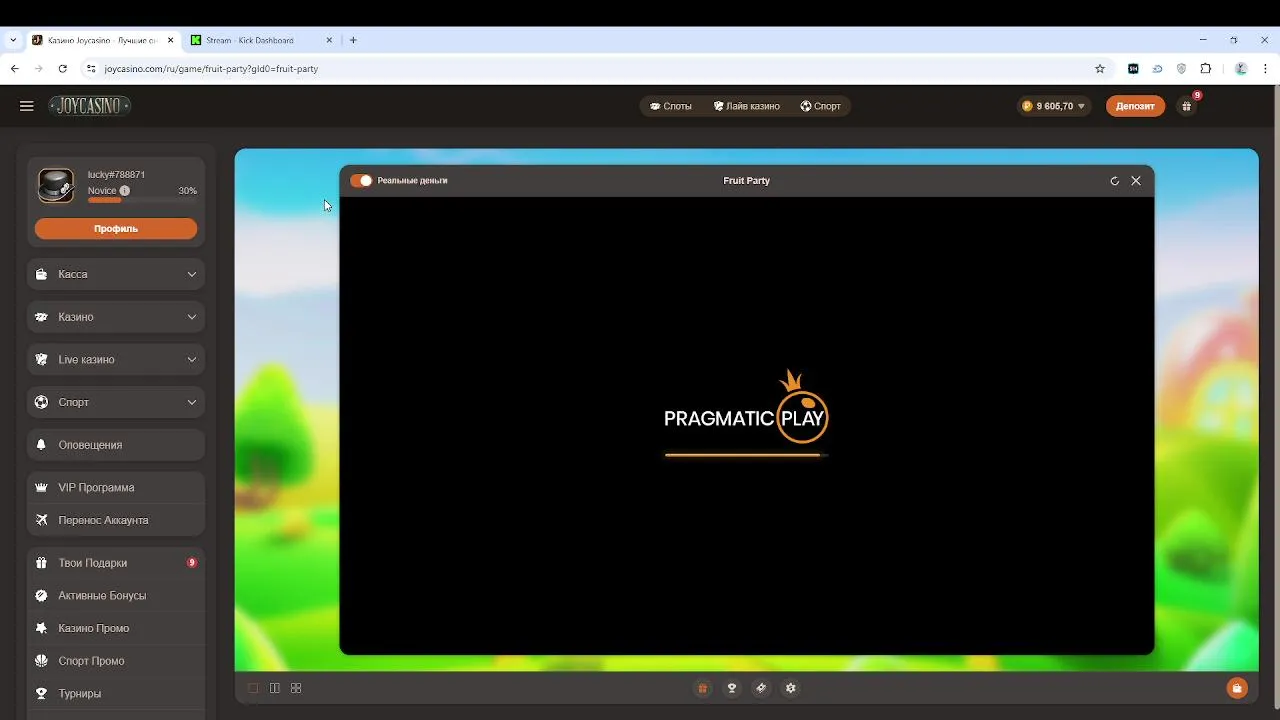The height and width of the screenshot is (720, 1280).
Task: Open the Слоты top navigation item
Action: [x=671, y=106]
